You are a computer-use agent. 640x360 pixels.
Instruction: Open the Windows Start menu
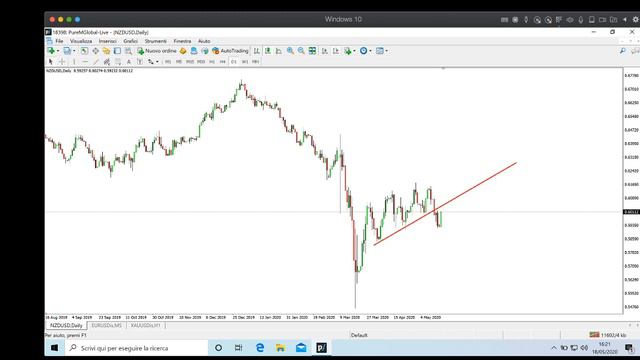pyautogui.click(x=54, y=348)
